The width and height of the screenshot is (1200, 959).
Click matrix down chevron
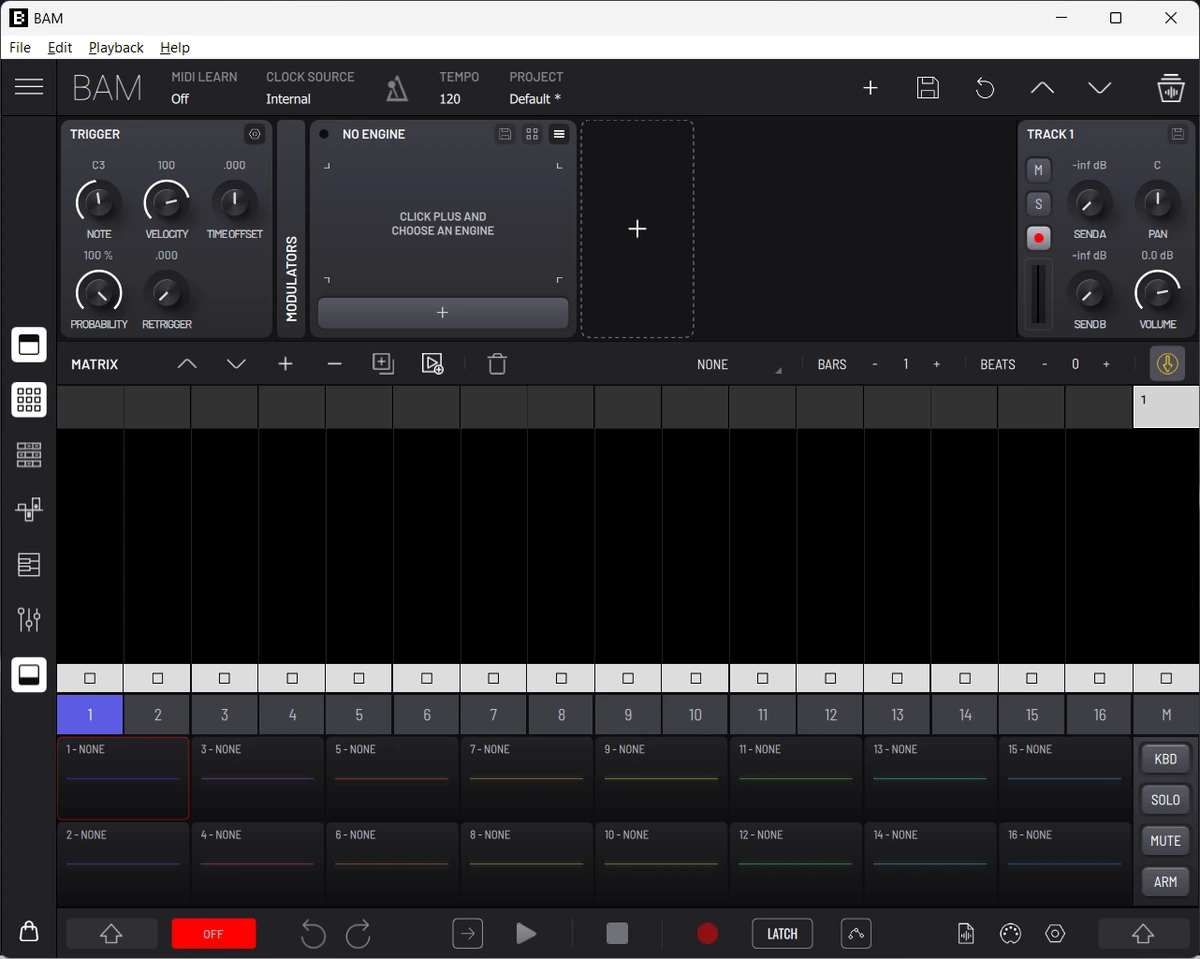[236, 364]
